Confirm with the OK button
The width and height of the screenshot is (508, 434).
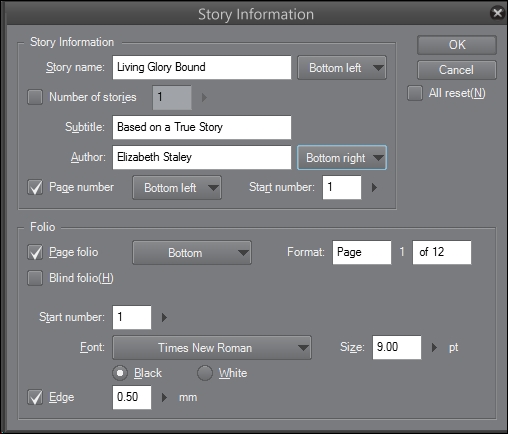point(457,45)
